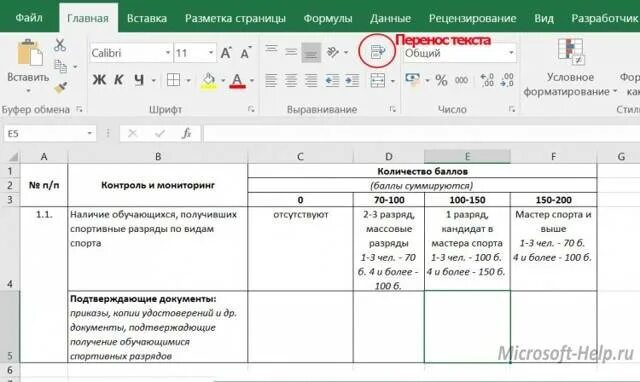This screenshot has height=382, width=640.
Task: Open the Число group dialog launcher
Action: (512, 109)
